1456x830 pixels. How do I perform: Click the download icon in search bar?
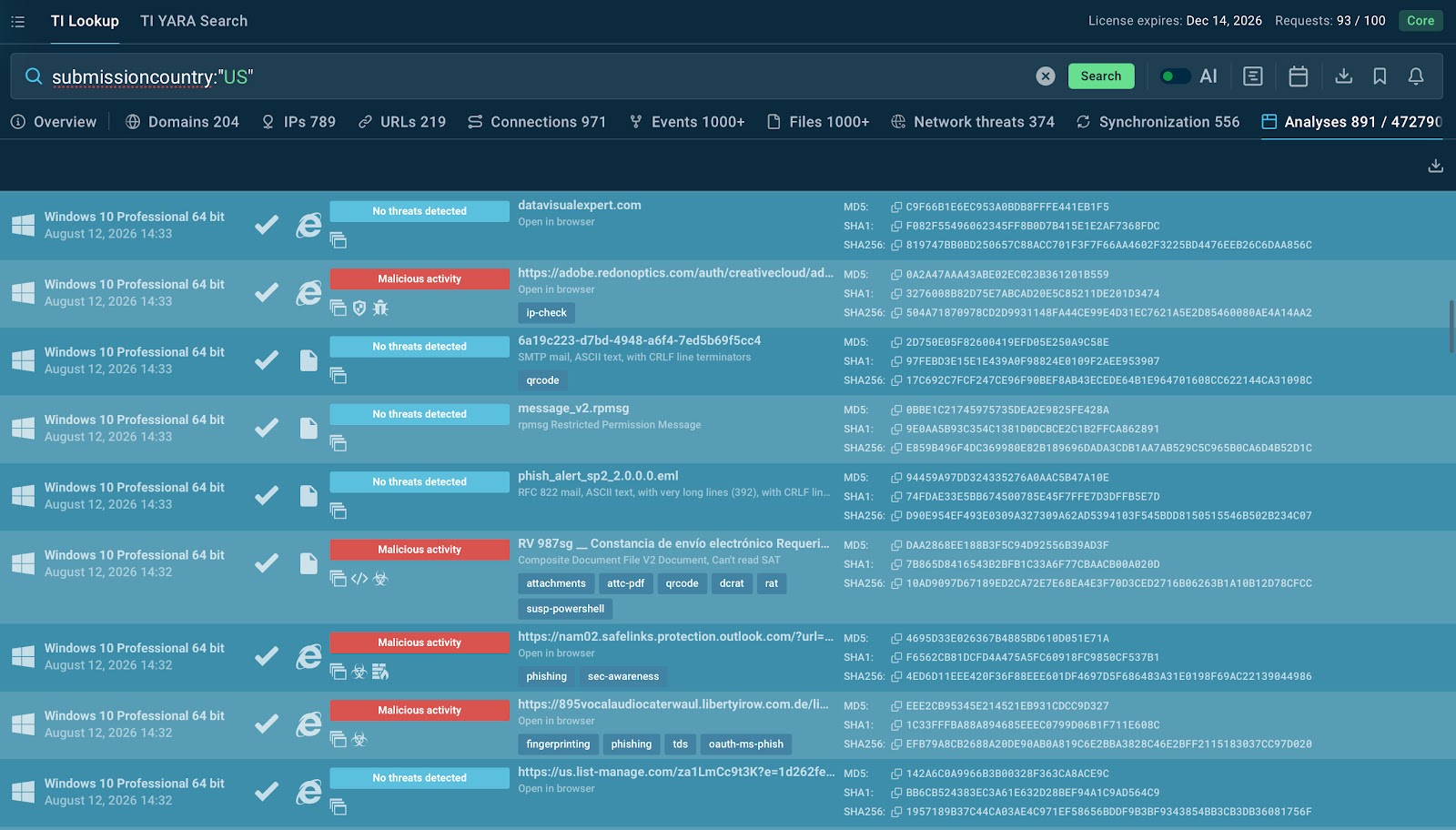pos(1343,76)
